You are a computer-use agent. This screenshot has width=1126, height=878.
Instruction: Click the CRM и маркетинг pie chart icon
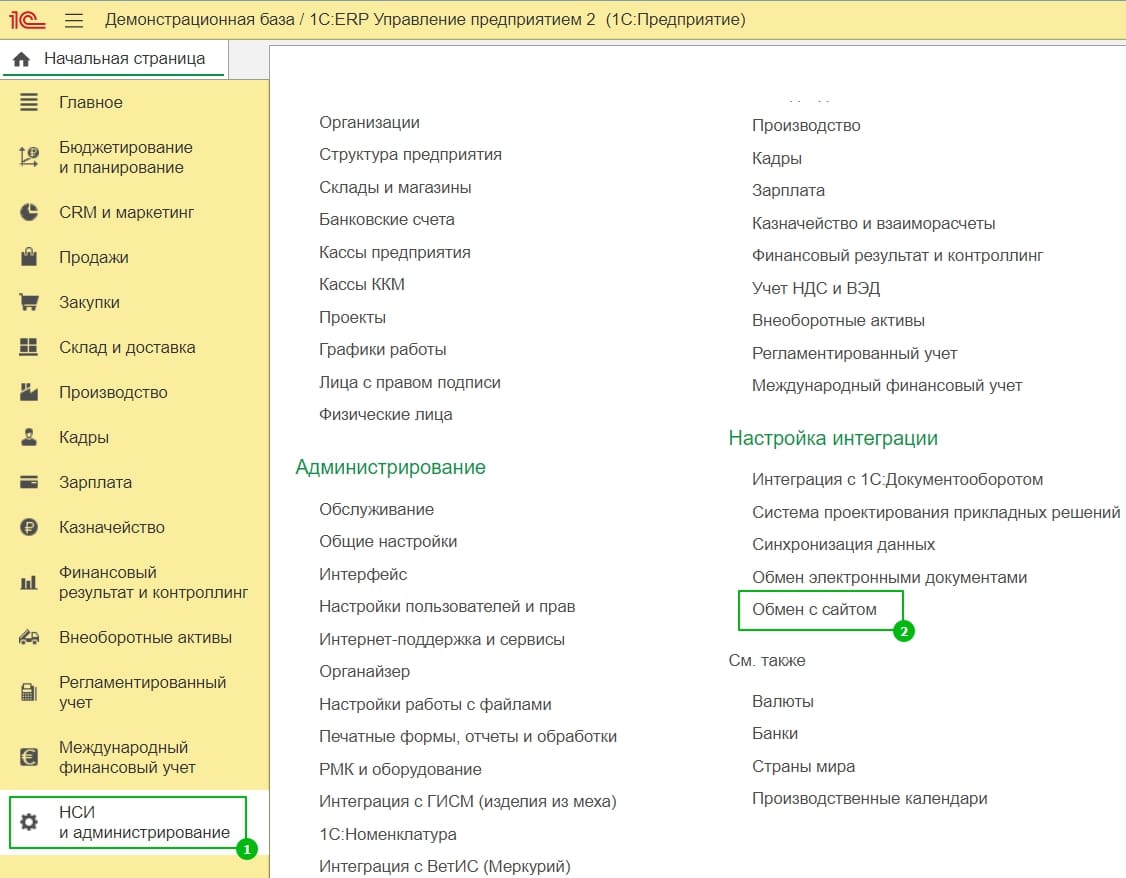click(29, 212)
